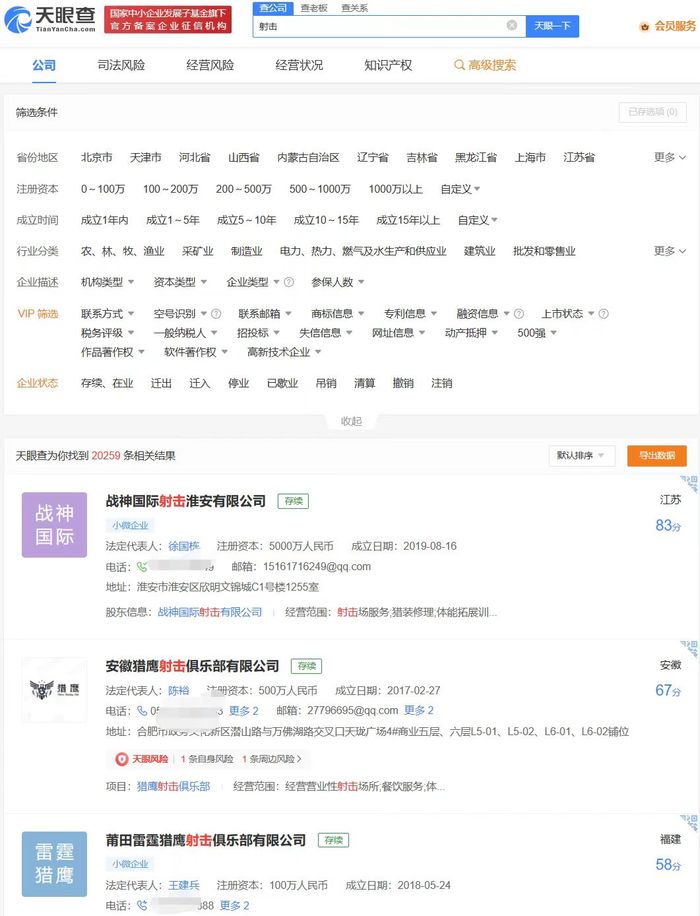Filter status 吊销

tap(326, 383)
